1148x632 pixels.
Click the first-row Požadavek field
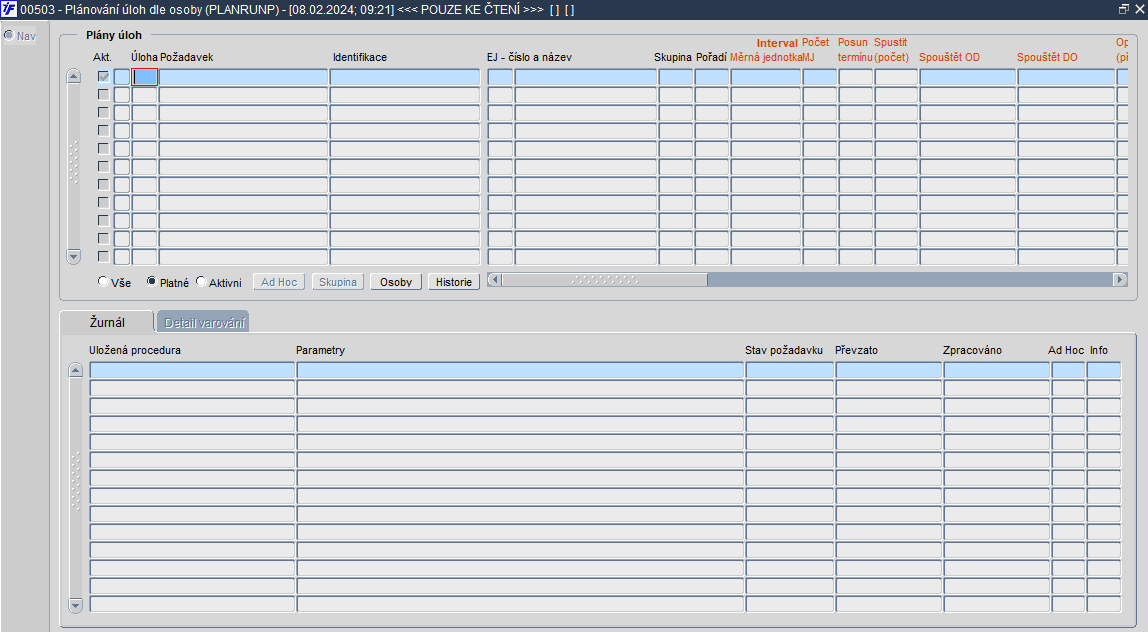click(243, 77)
